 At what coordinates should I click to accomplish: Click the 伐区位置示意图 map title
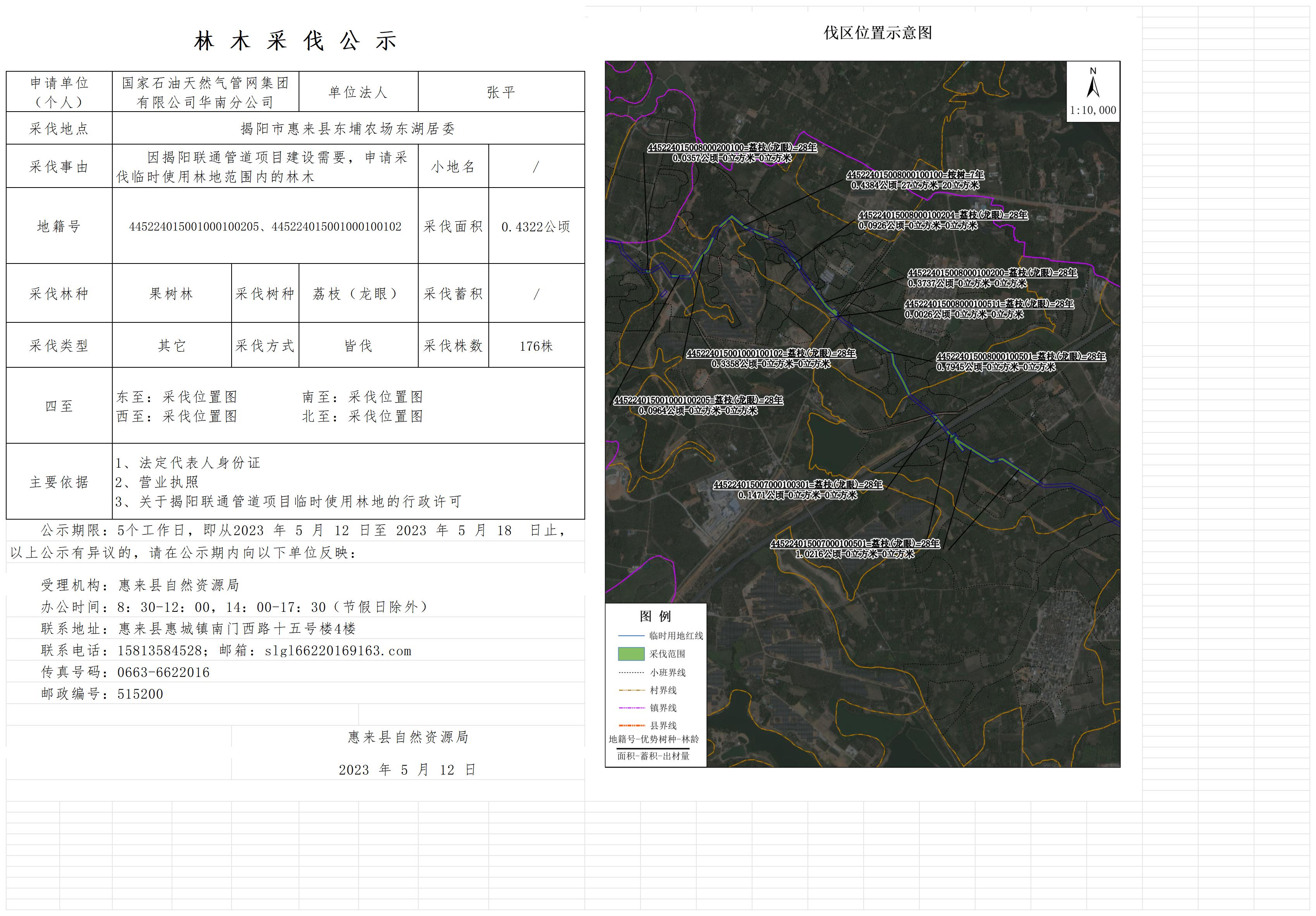tap(878, 33)
